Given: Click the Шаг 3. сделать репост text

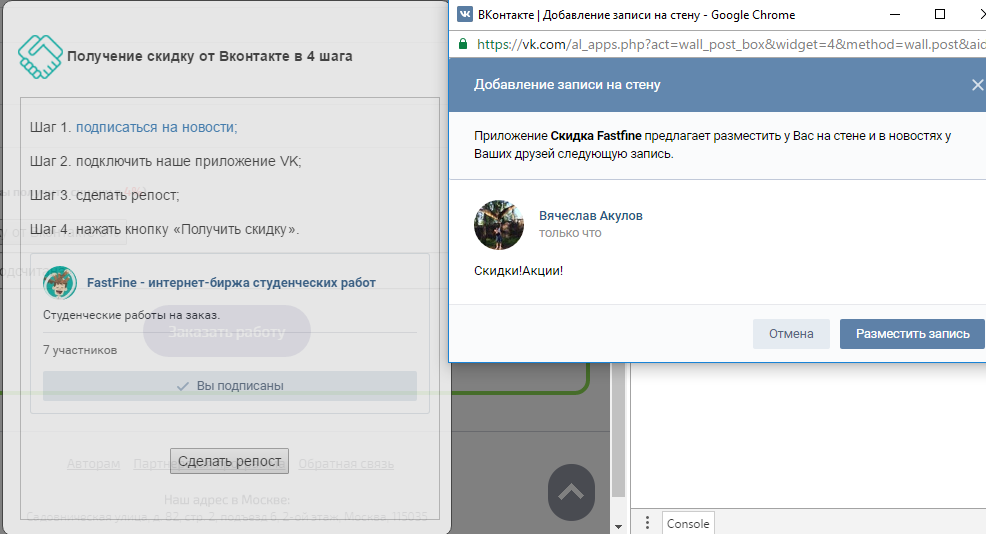Looking at the screenshot, I should pos(104,195).
